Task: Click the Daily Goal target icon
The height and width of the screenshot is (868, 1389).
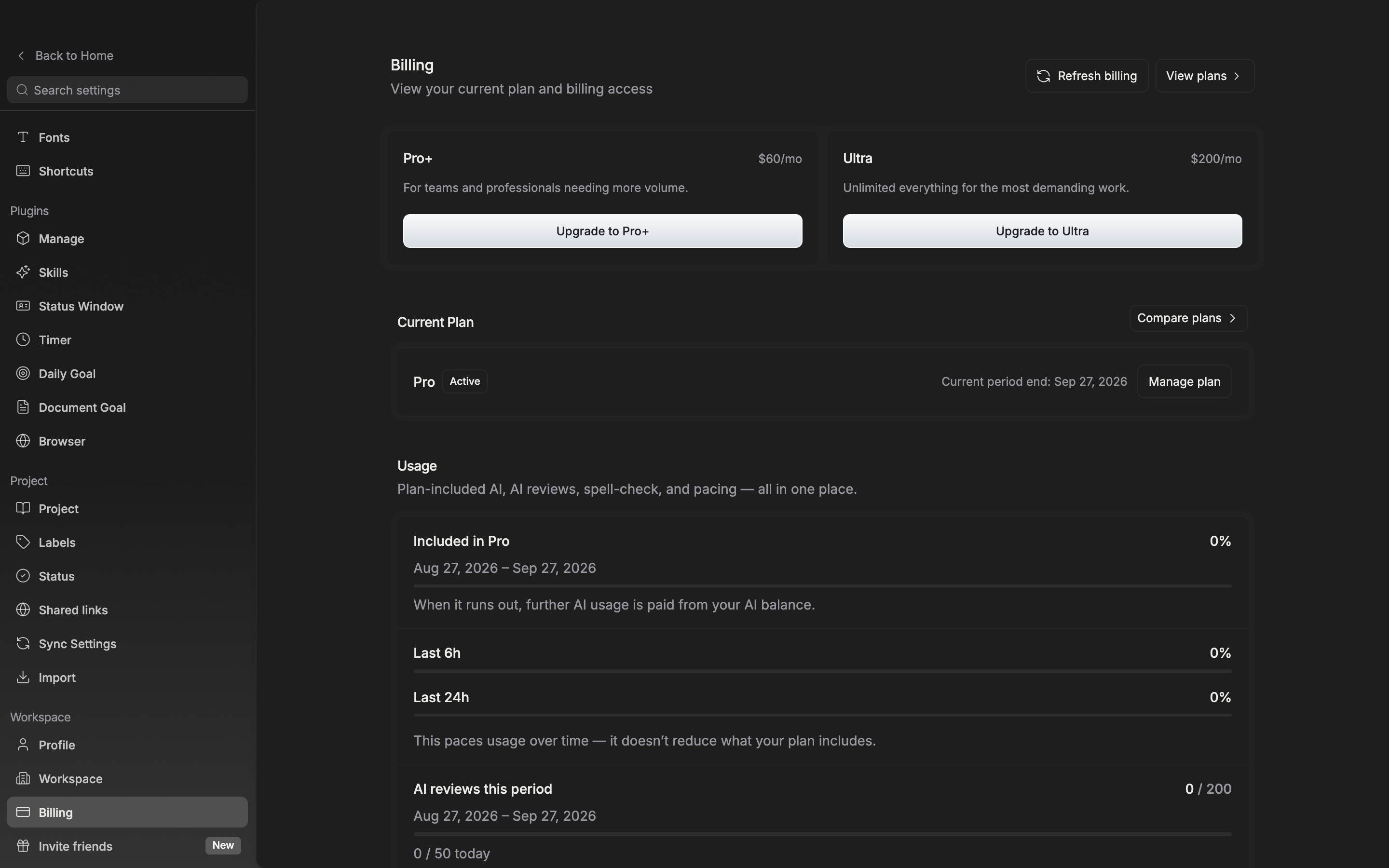Action: (23, 373)
